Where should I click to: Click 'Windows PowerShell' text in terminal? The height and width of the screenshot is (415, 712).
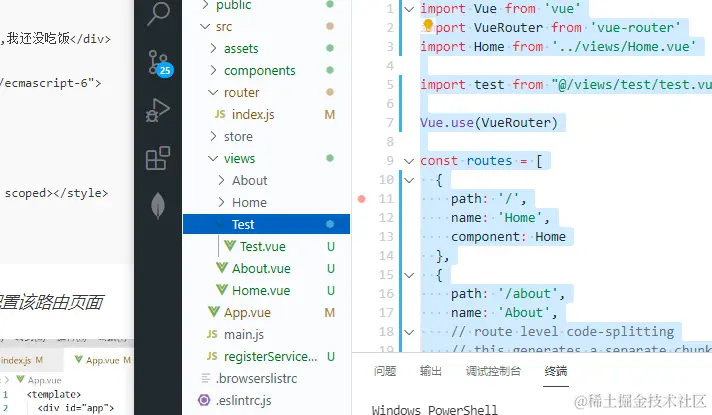click(435, 410)
